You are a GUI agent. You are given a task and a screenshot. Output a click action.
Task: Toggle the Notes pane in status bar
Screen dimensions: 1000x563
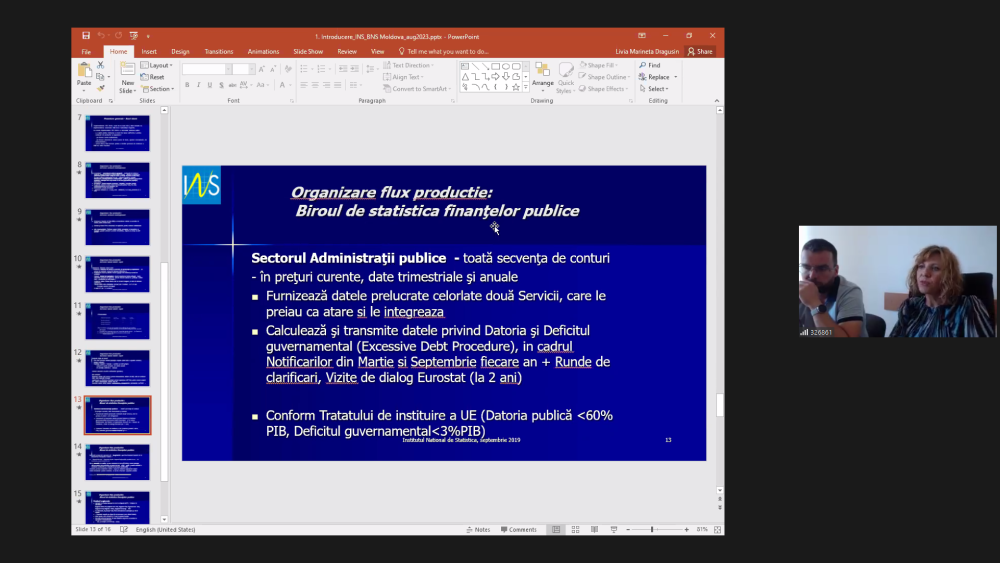(x=478, y=529)
